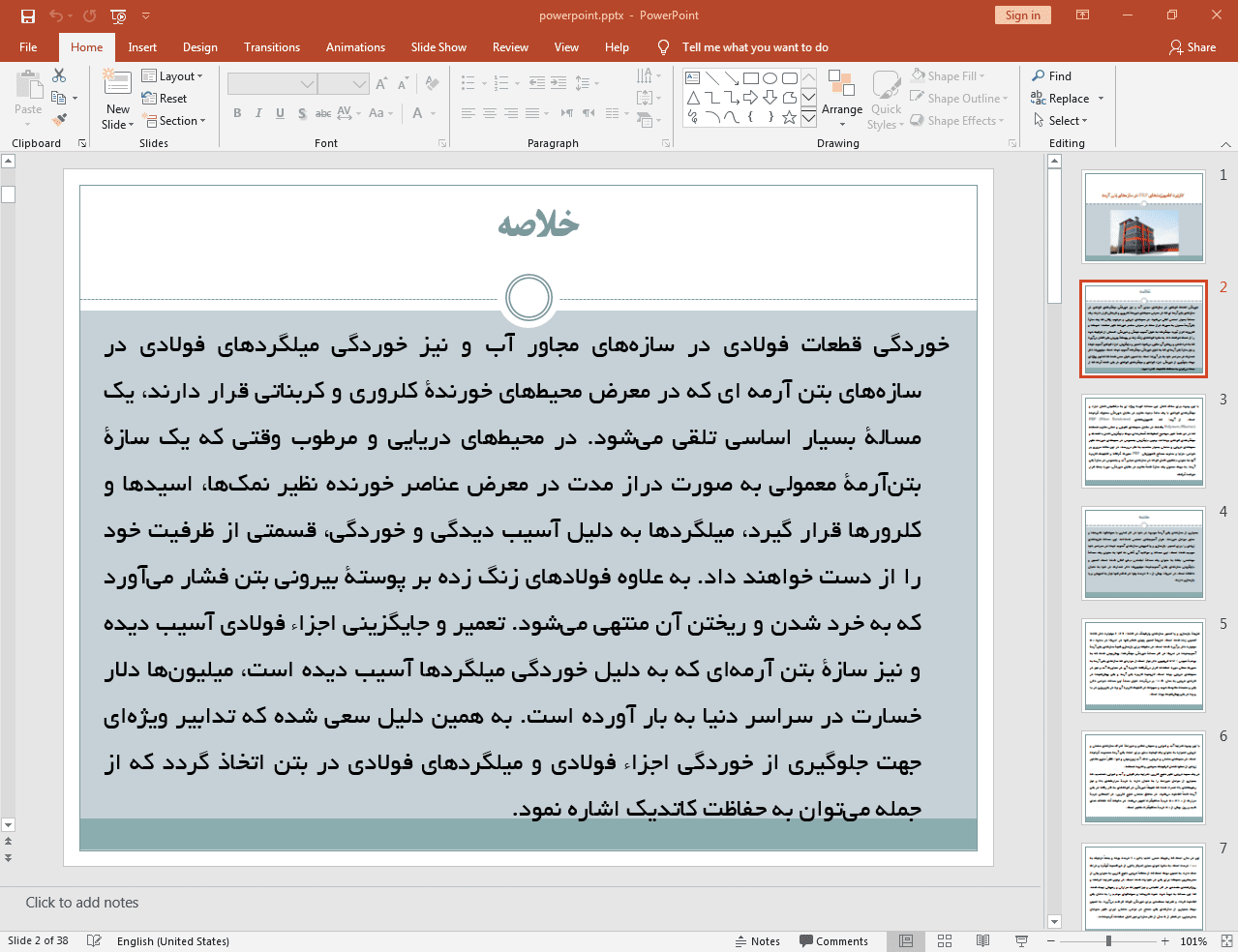Click the Save icon in title bar
This screenshot has width=1238, height=952.
(x=28, y=15)
